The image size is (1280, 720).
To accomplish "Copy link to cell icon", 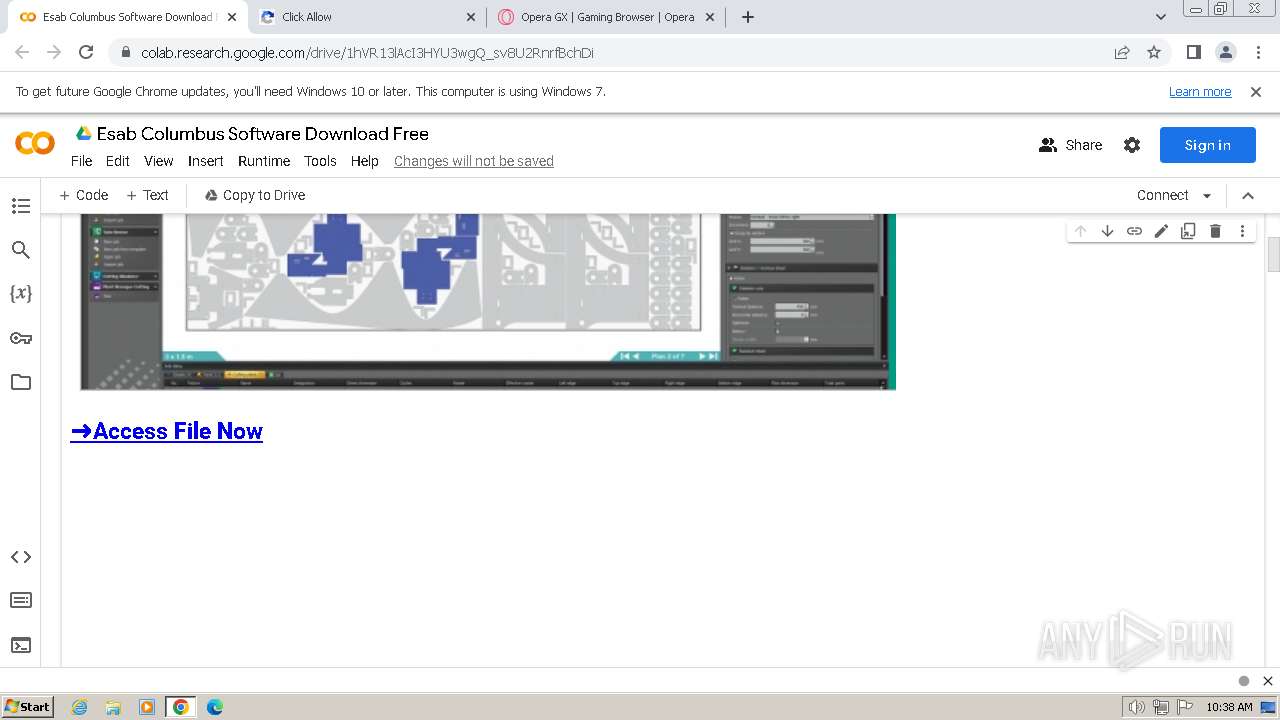I will click(1134, 231).
